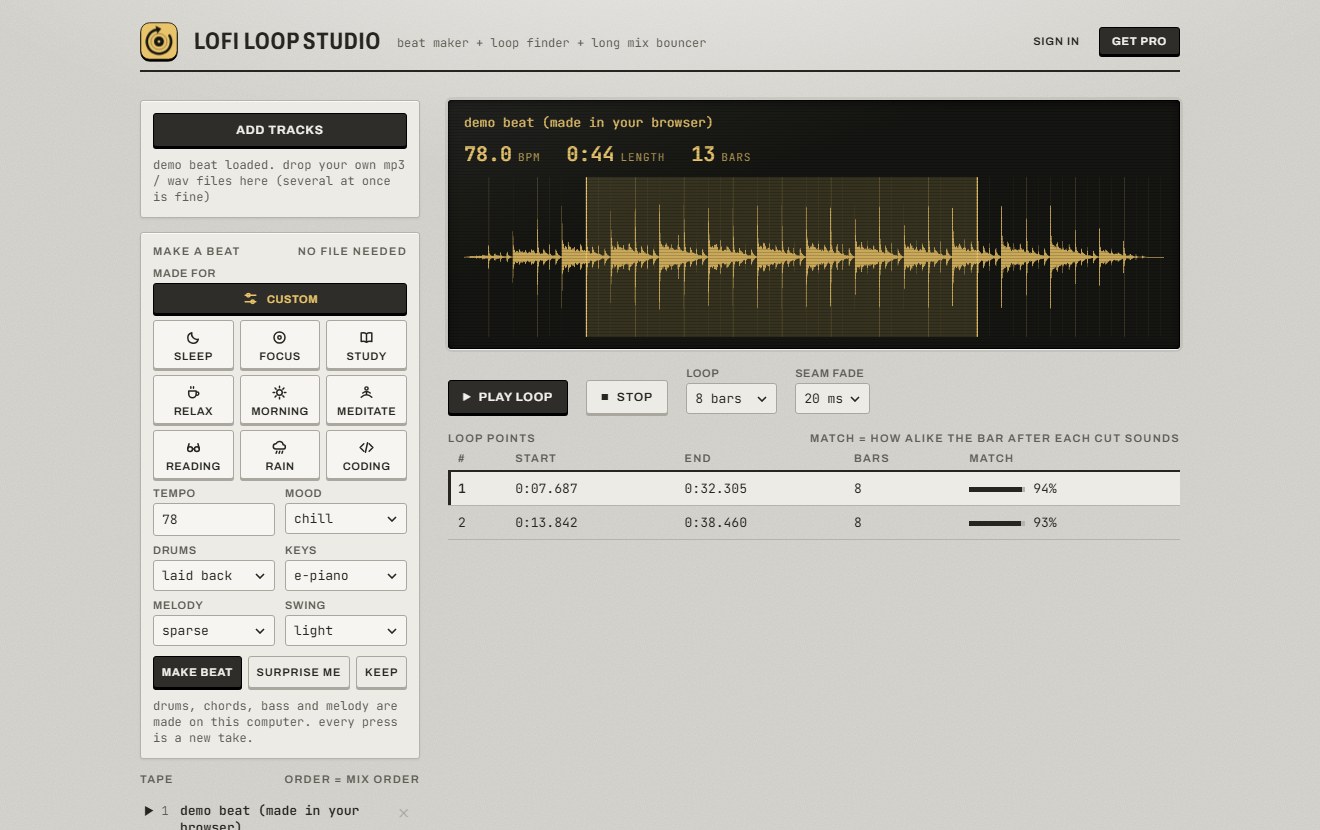Open the Loop length dropdown showing 8 bars

[x=731, y=398]
